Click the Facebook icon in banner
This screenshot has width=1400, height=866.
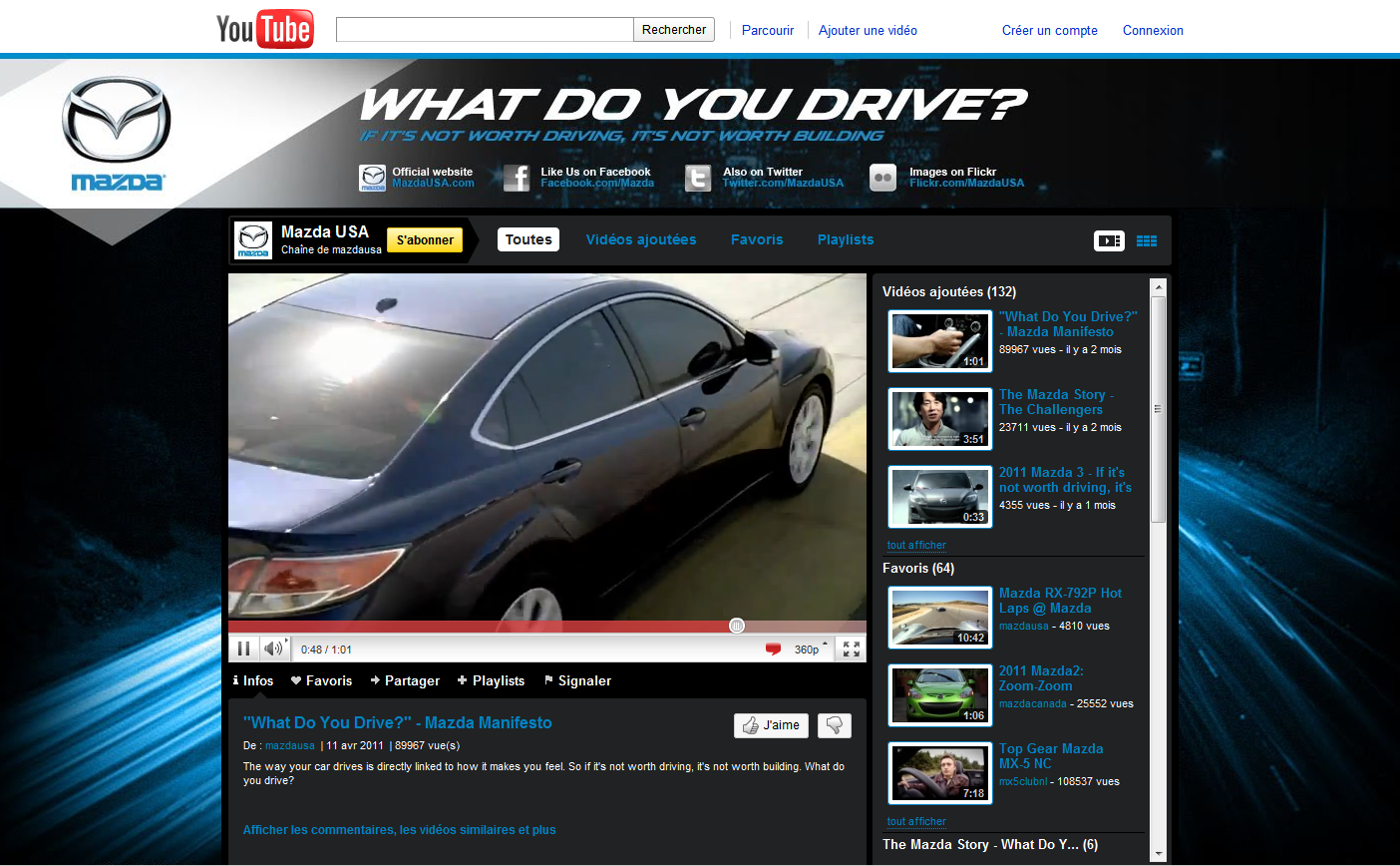click(x=517, y=178)
